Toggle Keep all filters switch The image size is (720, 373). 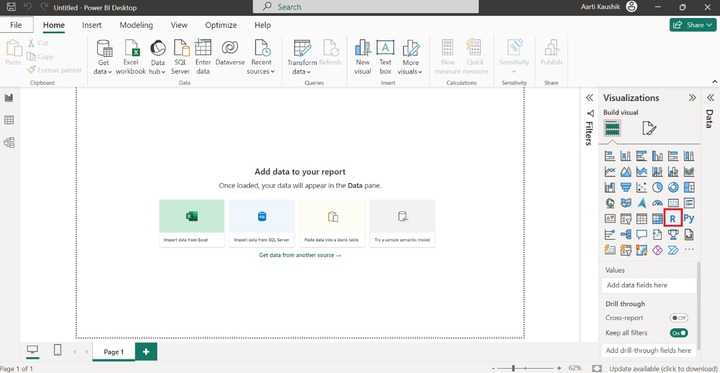pyautogui.click(x=679, y=333)
